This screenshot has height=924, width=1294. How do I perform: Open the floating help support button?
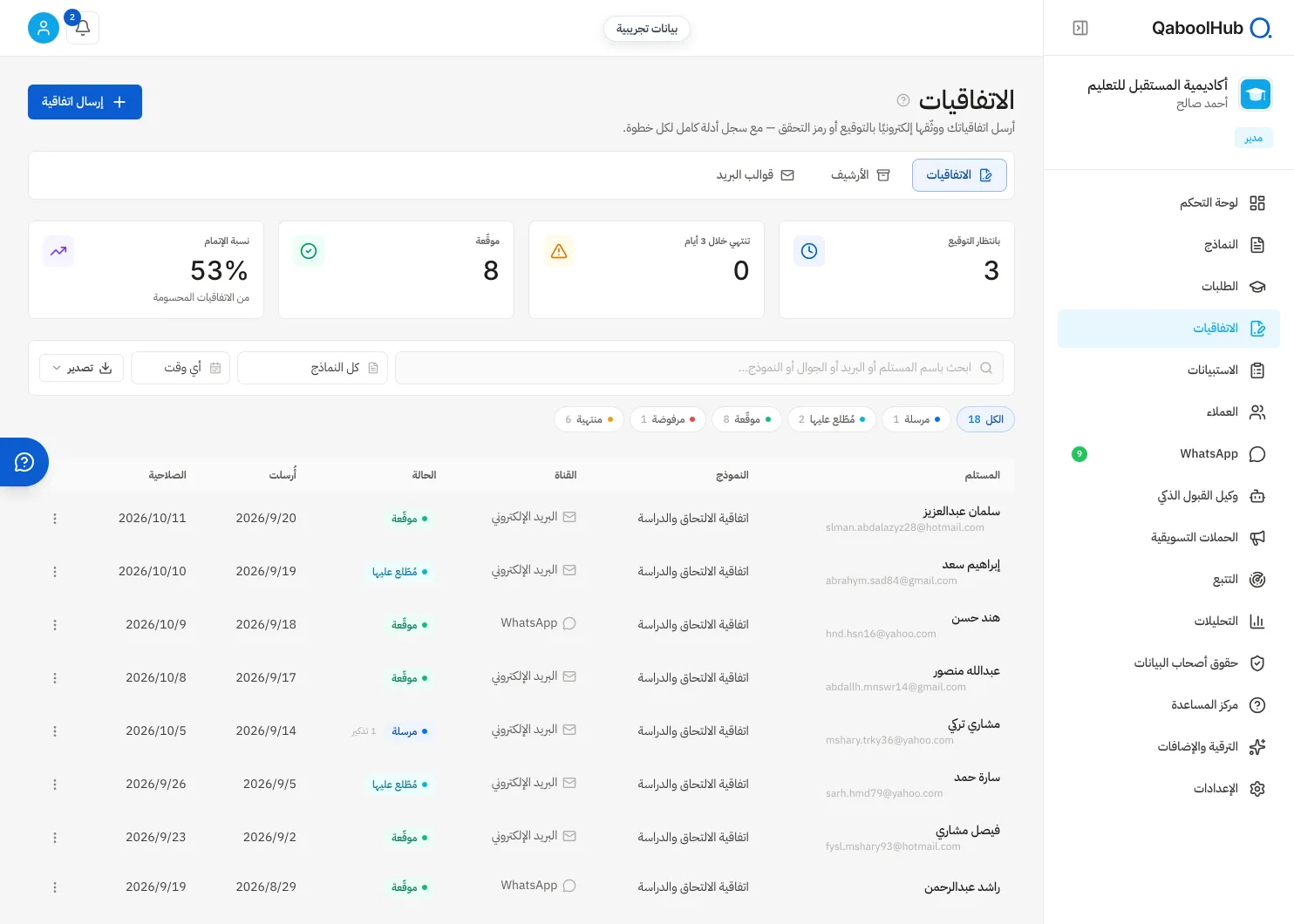coord(24,462)
